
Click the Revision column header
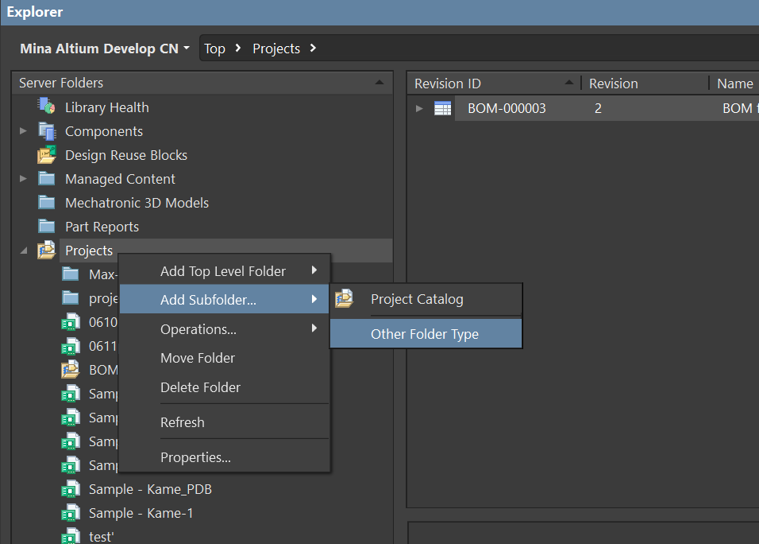(645, 83)
